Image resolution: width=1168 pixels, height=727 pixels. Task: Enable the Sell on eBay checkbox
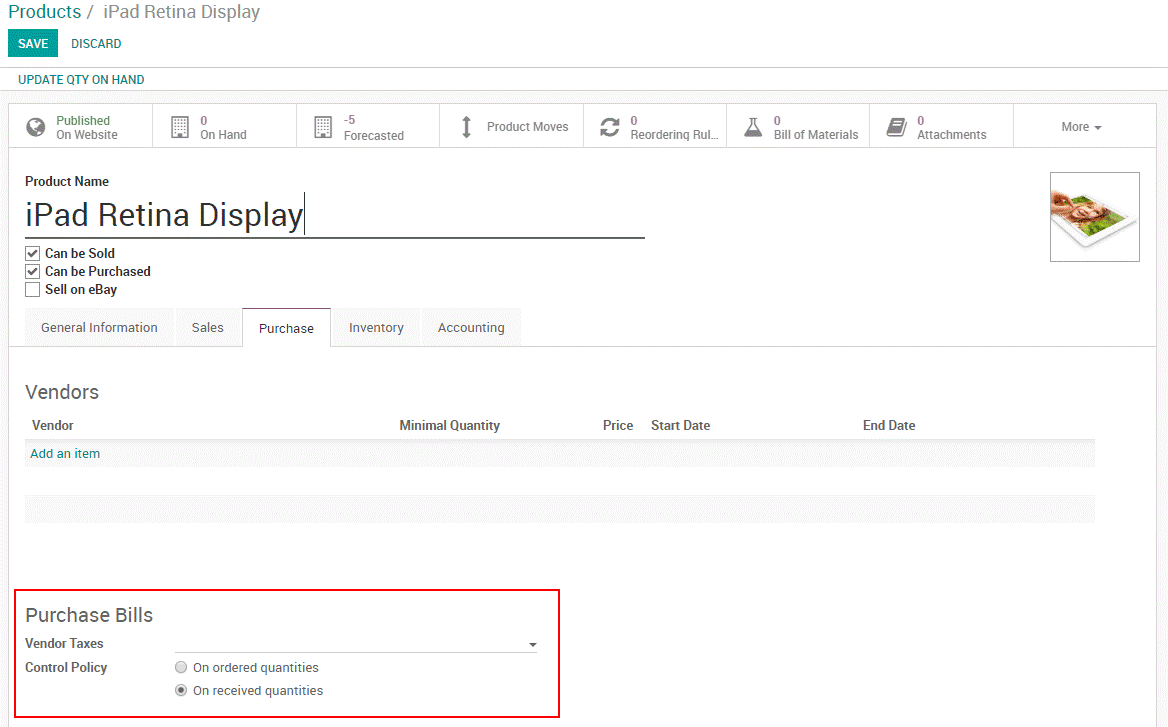[33, 290]
